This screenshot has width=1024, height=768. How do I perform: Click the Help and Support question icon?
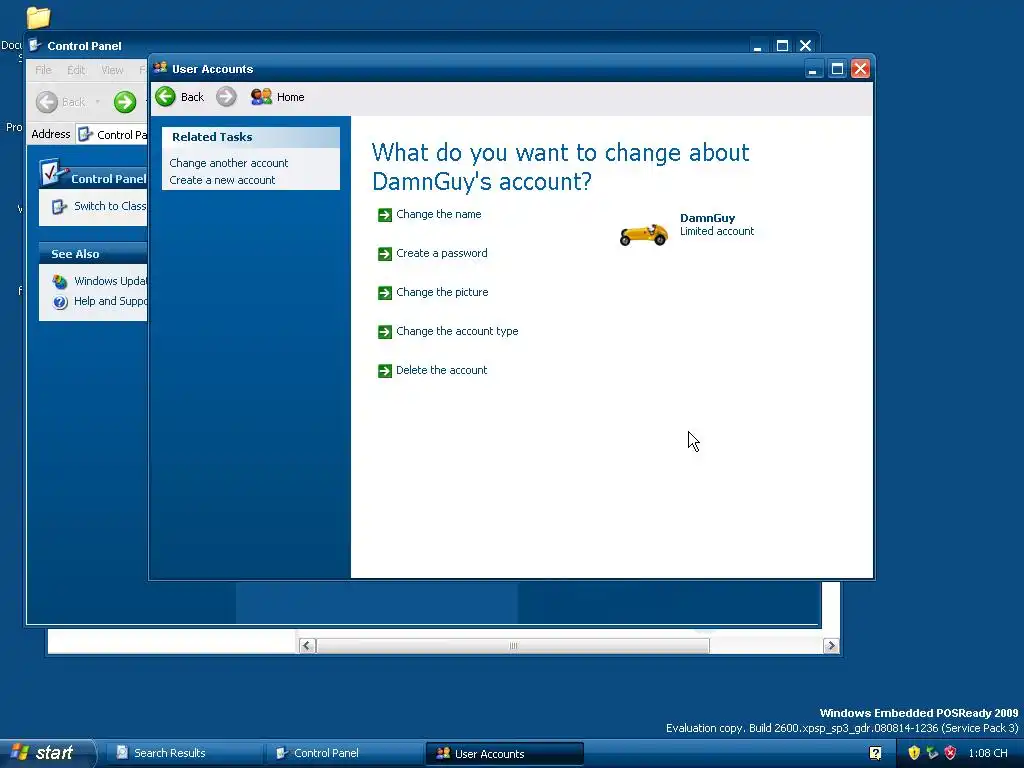pyautogui.click(x=60, y=302)
